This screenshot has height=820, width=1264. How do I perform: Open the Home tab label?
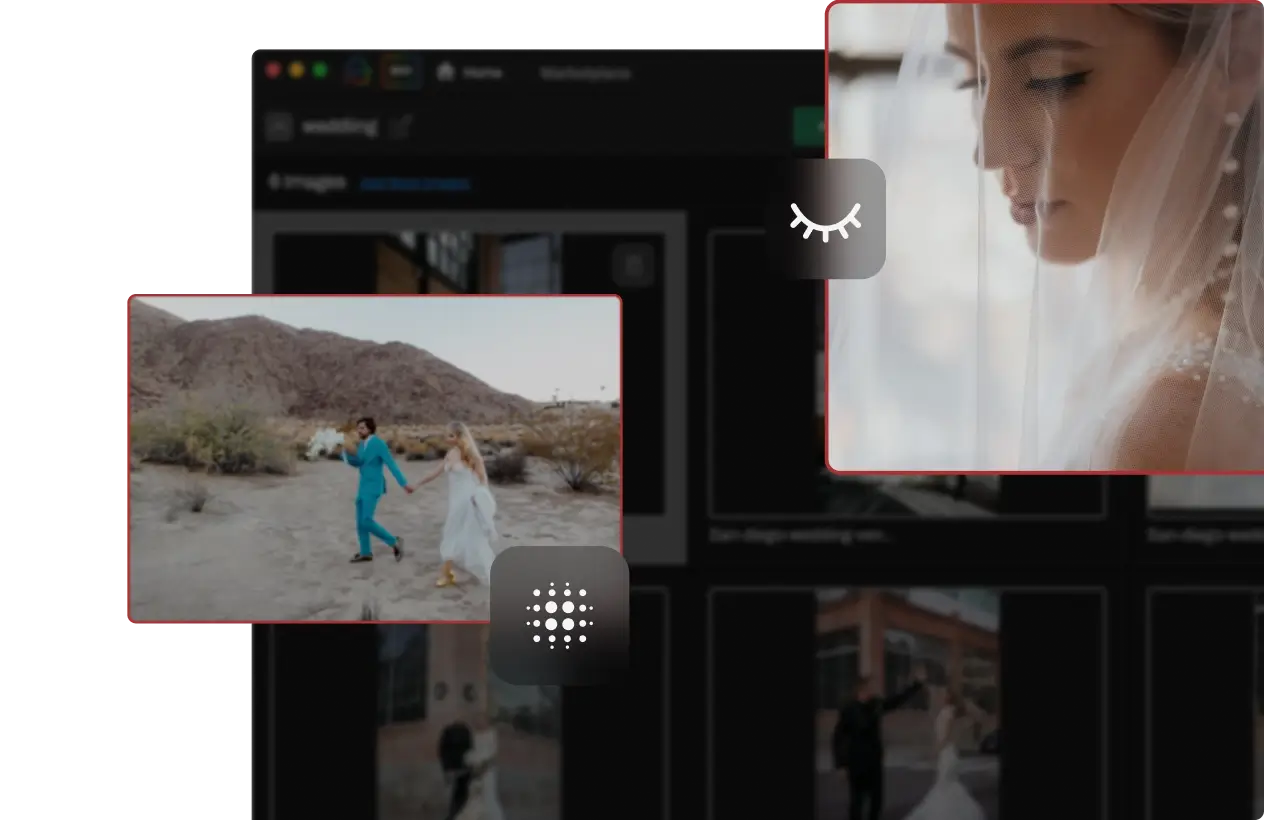click(x=483, y=73)
